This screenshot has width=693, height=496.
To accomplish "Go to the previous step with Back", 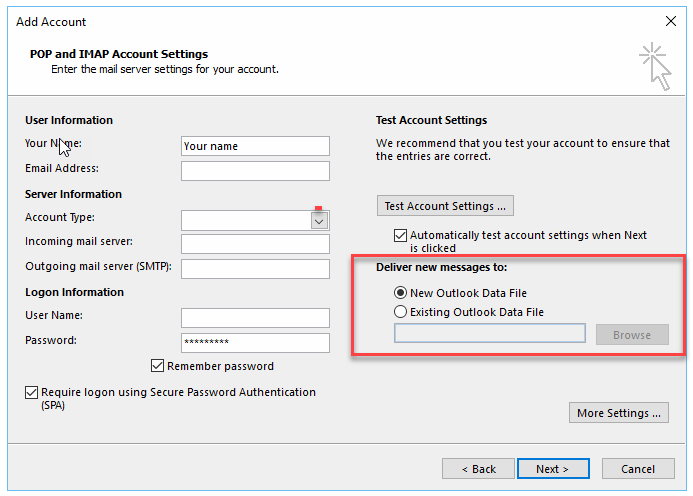I will 478,469.
